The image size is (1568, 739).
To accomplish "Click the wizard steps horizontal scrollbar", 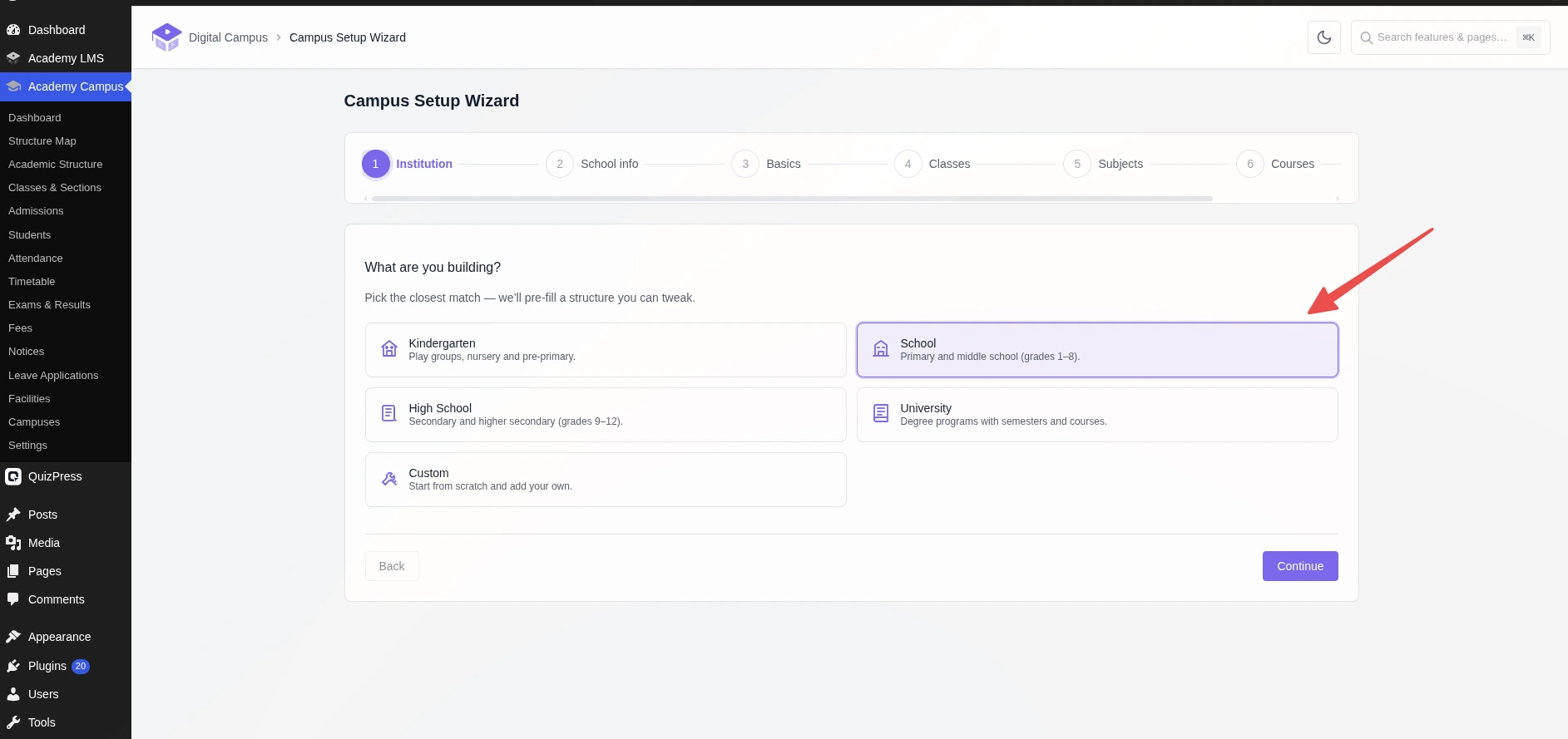I will coord(792,199).
